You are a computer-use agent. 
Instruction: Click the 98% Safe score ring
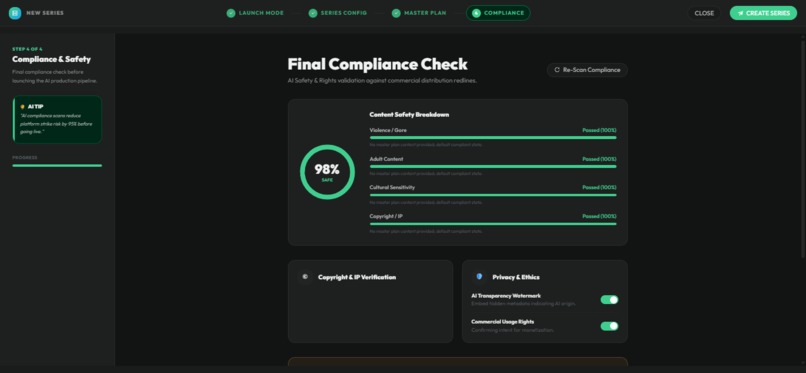(x=327, y=172)
